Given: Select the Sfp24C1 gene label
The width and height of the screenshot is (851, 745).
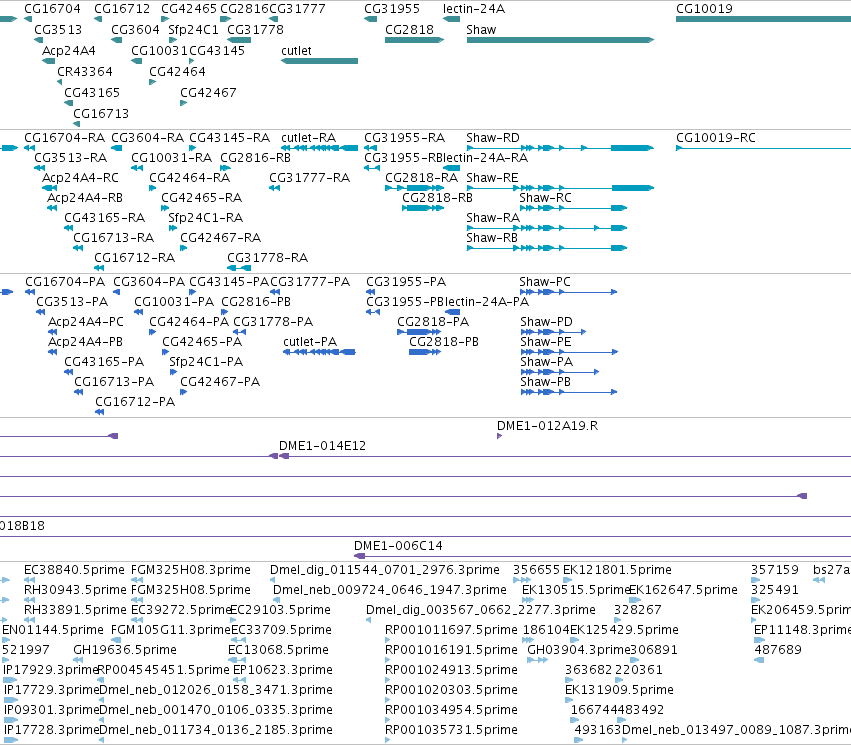Looking at the screenshot, I should coord(193,30).
